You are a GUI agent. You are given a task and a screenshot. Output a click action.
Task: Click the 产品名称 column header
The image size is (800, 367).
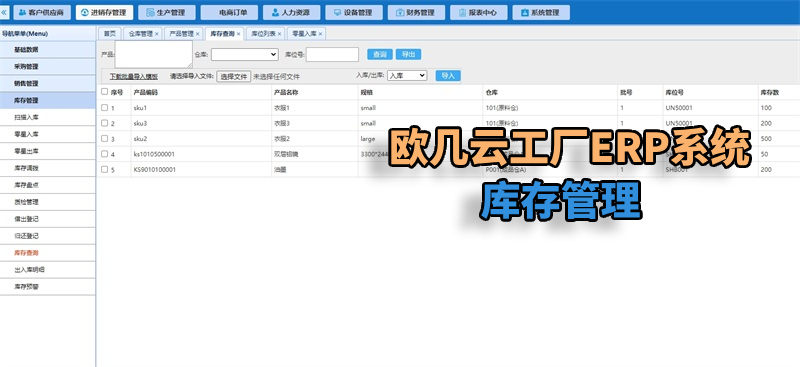(286, 92)
